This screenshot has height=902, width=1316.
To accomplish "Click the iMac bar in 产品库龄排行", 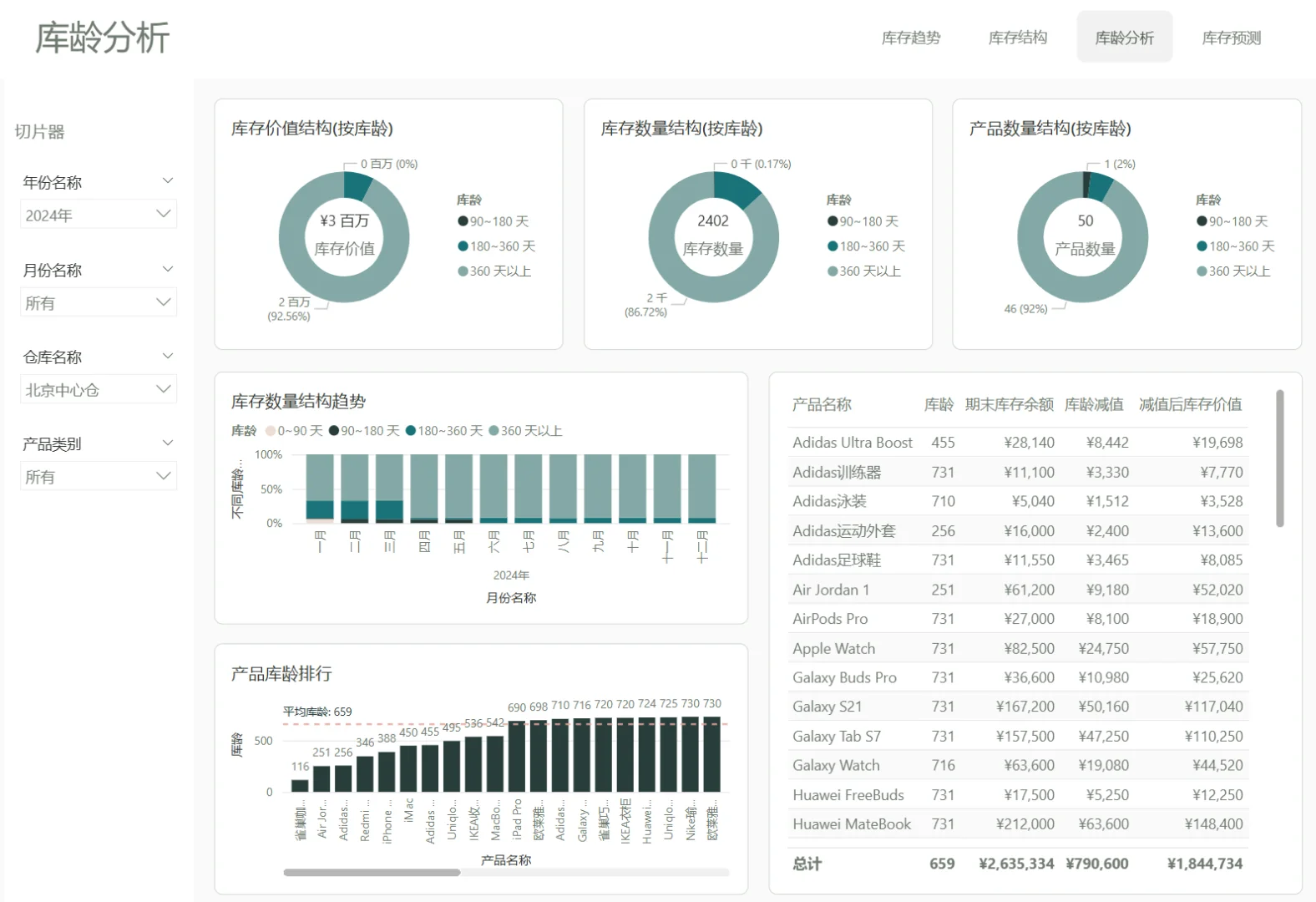I will 408,768.
